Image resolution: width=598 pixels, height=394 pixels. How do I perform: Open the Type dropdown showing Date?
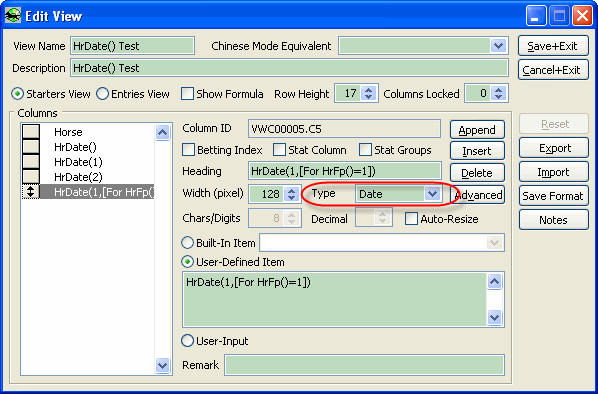pos(432,194)
